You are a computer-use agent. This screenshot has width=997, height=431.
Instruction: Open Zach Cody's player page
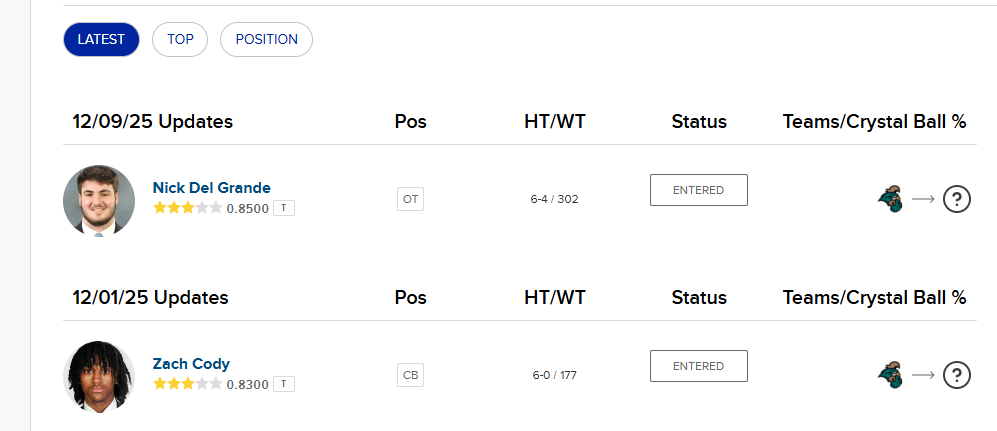coord(191,364)
